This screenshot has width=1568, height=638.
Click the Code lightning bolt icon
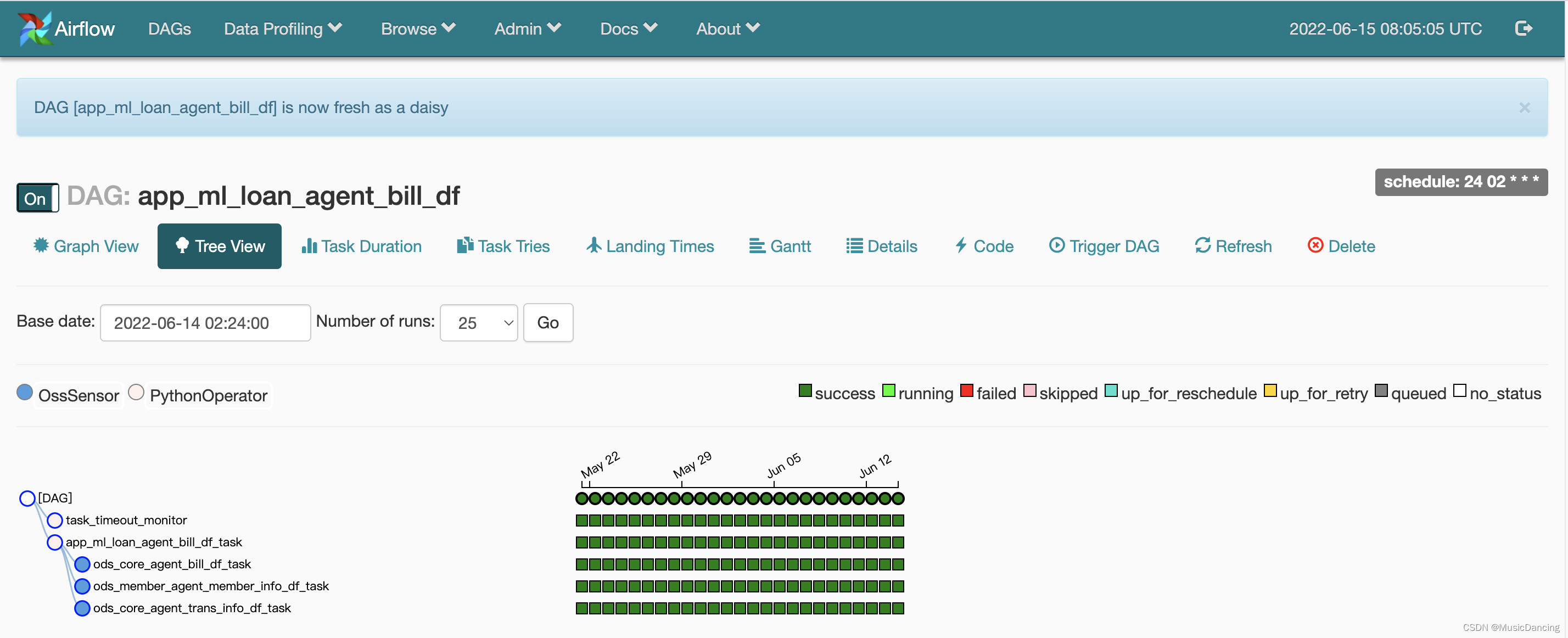(x=961, y=245)
